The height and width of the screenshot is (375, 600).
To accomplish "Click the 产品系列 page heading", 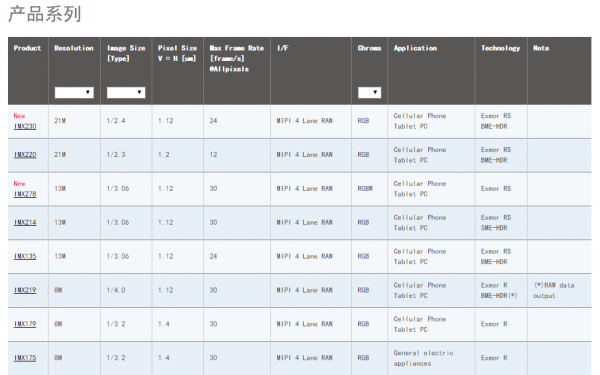I will [x=45, y=14].
